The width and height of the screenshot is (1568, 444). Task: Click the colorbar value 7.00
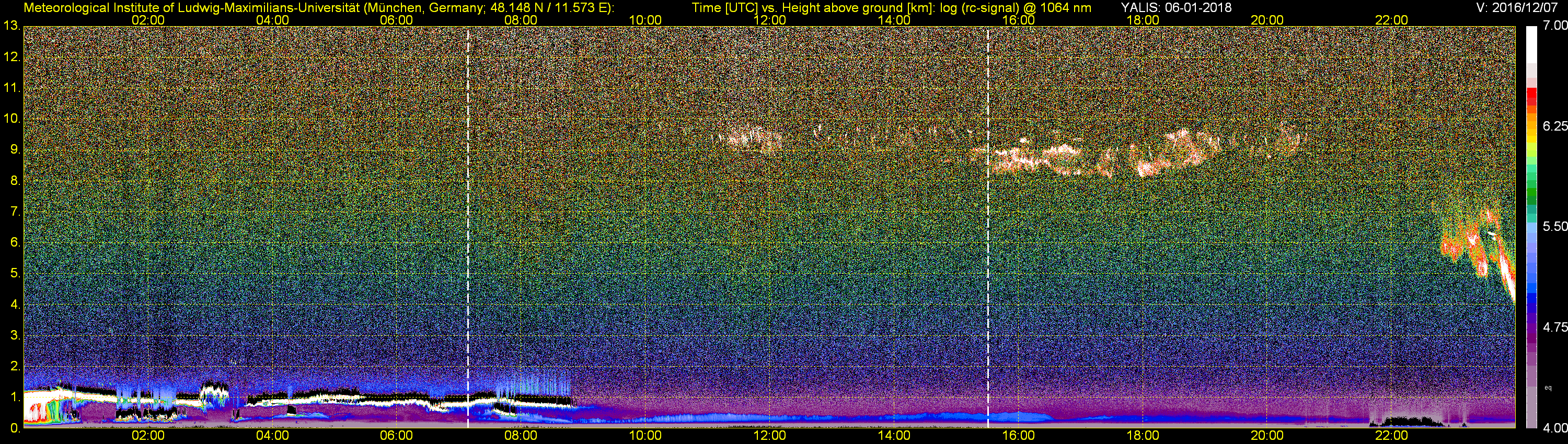pos(1554,26)
